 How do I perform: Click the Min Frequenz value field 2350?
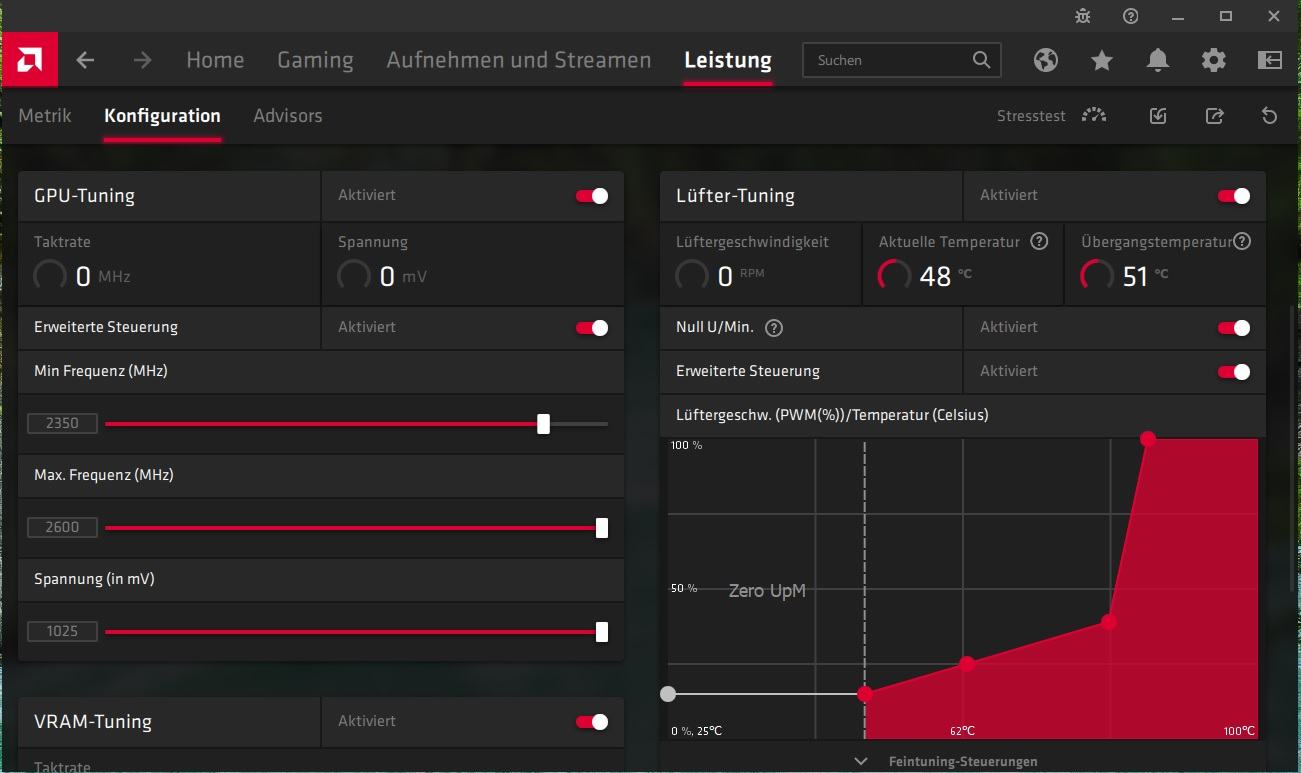(x=62, y=424)
